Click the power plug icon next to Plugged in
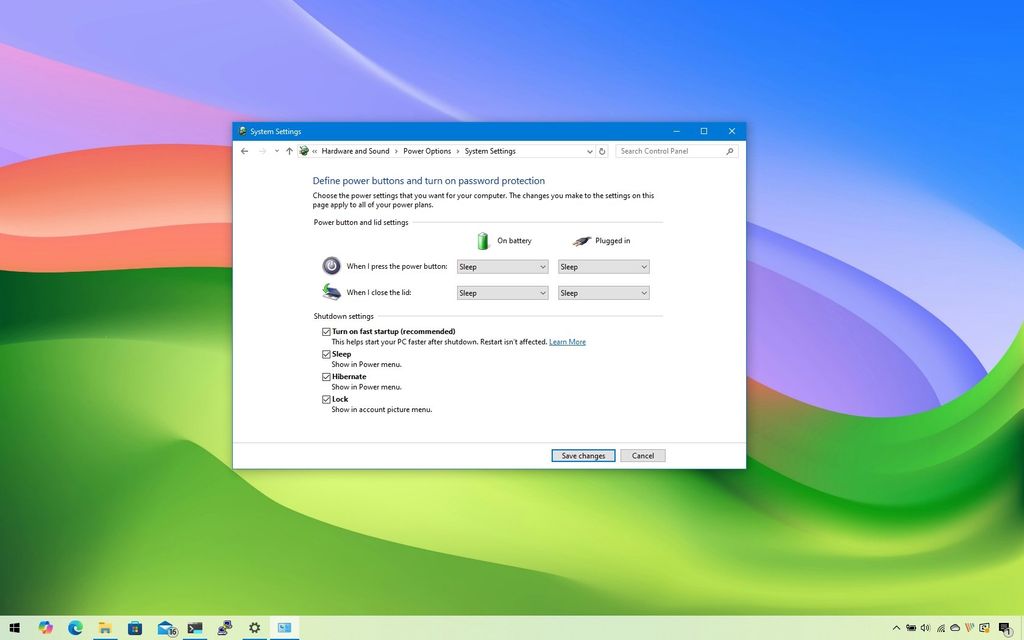Viewport: 1024px width, 640px height. coord(581,240)
